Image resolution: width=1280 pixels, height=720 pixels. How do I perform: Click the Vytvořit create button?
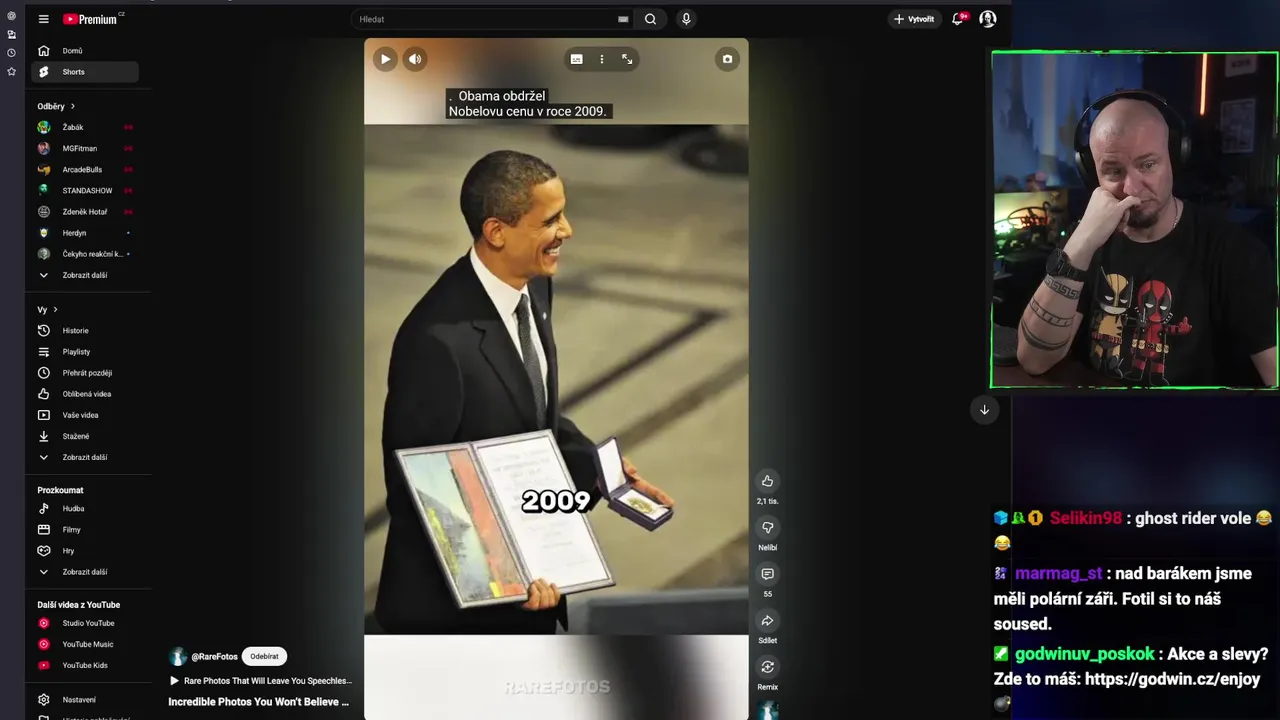914,19
